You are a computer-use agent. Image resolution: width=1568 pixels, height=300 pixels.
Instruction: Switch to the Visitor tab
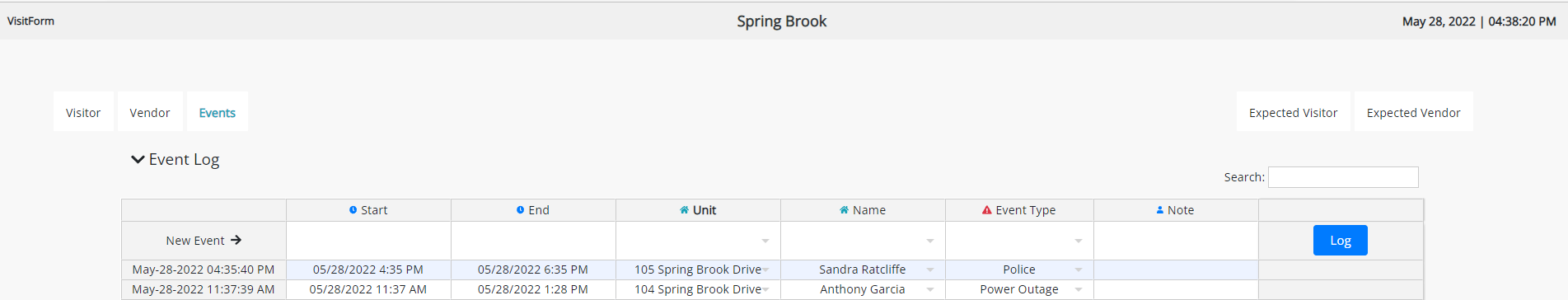point(83,112)
